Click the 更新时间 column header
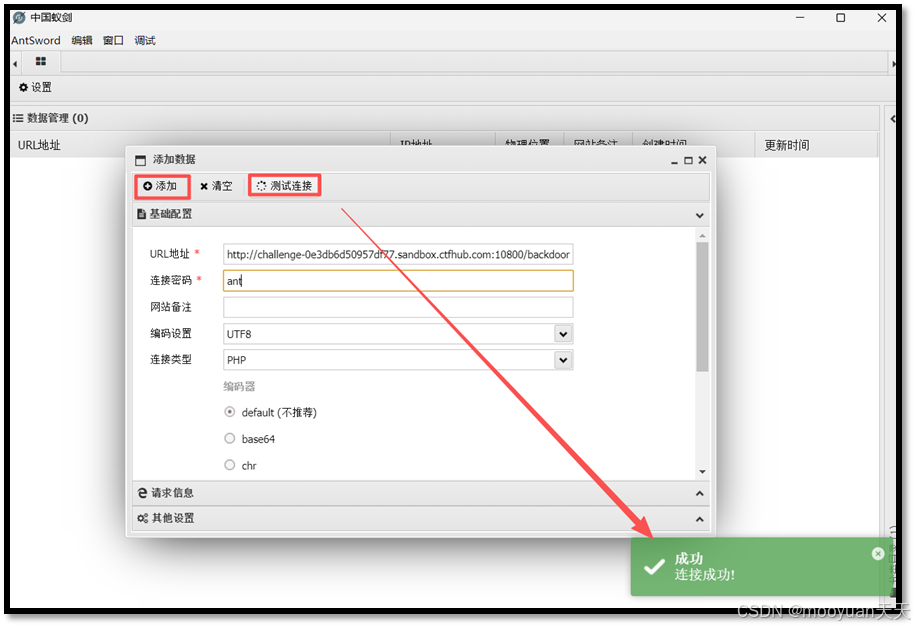The height and width of the screenshot is (627, 915). coord(787,145)
